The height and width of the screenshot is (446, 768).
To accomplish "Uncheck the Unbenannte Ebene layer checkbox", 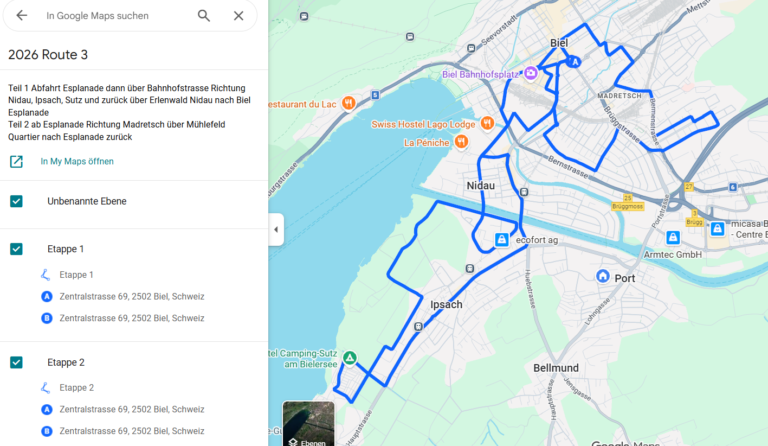I will pos(16,201).
